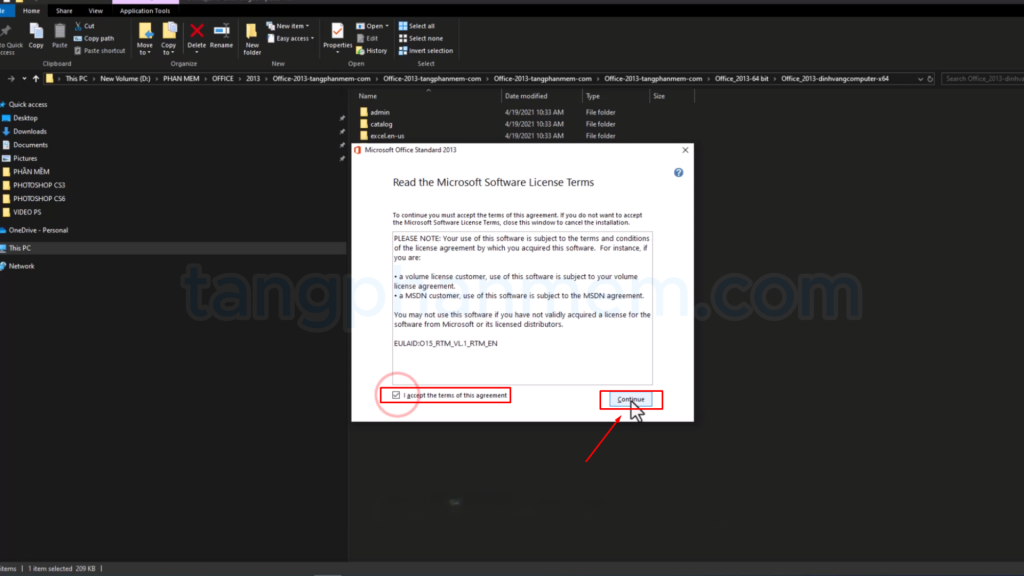Click the help question mark icon
The image size is (1024, 576).
[679, 172]
